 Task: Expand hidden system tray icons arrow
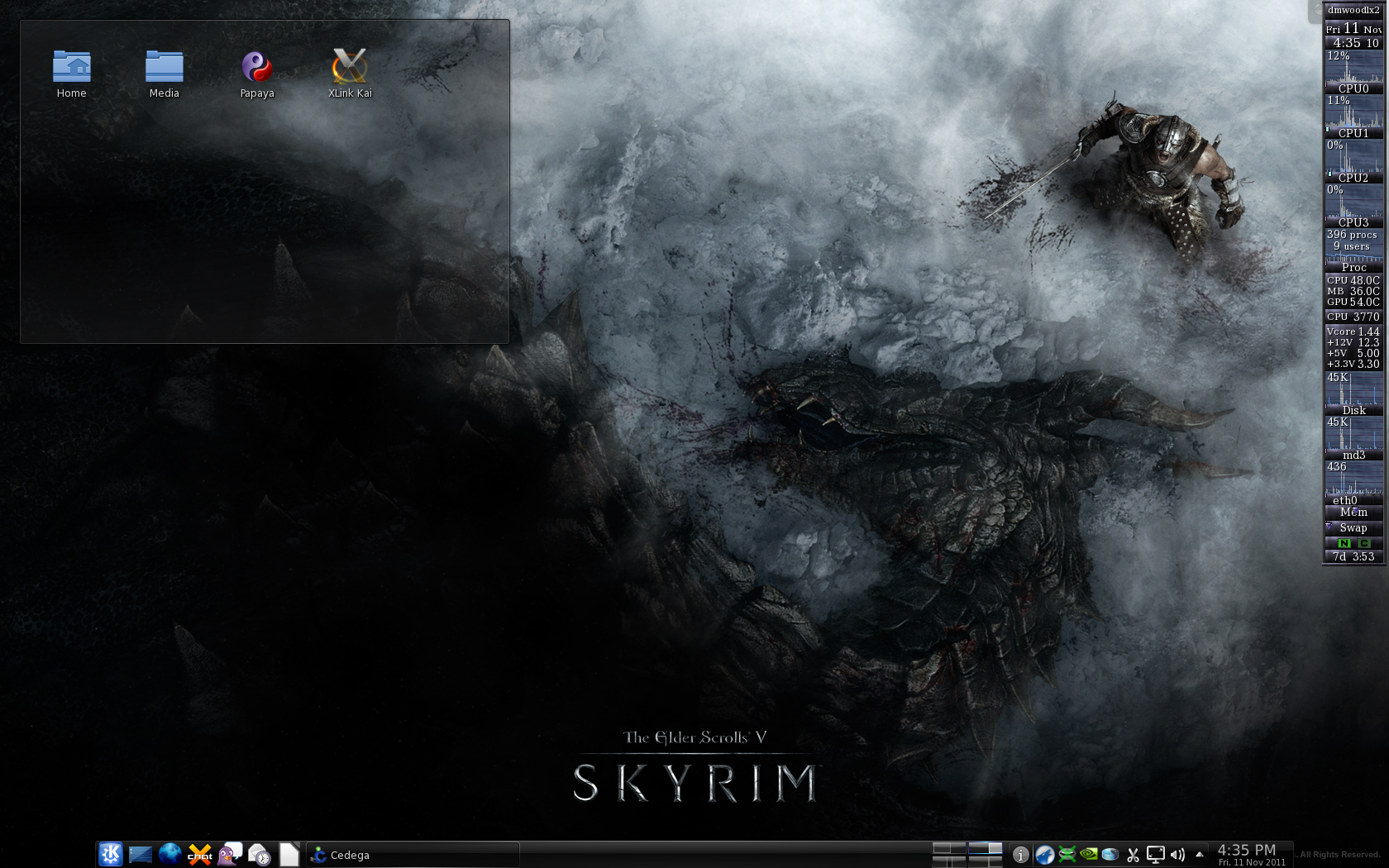[1199, 854]
